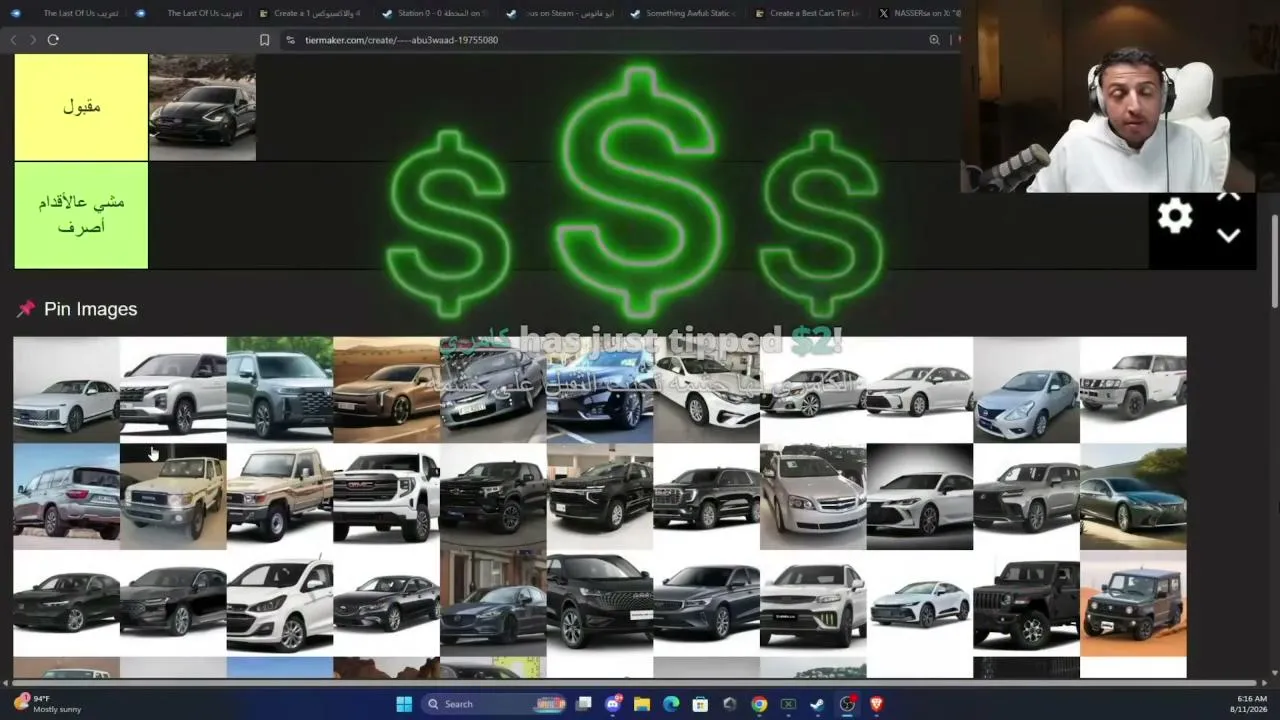1280x720 pixels.
Task: Move tier row down with chevron
Action: (1228, 236)
